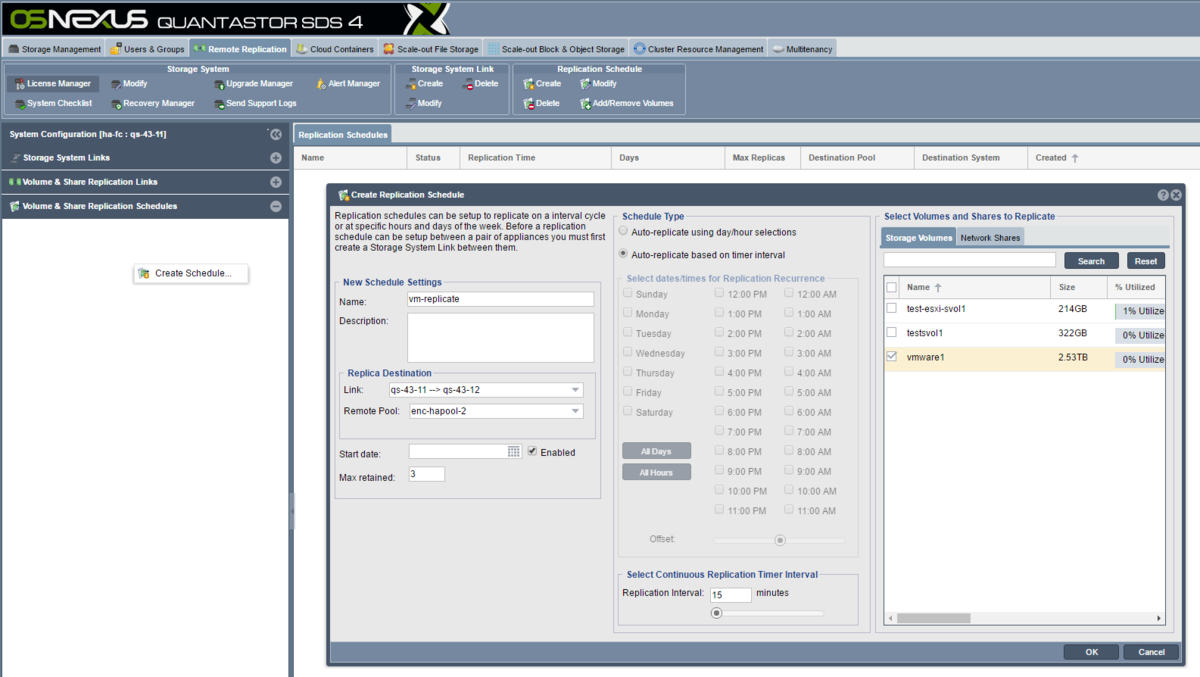
Task: Open Cluster Resource Management tab
Action: click(699, 49)
